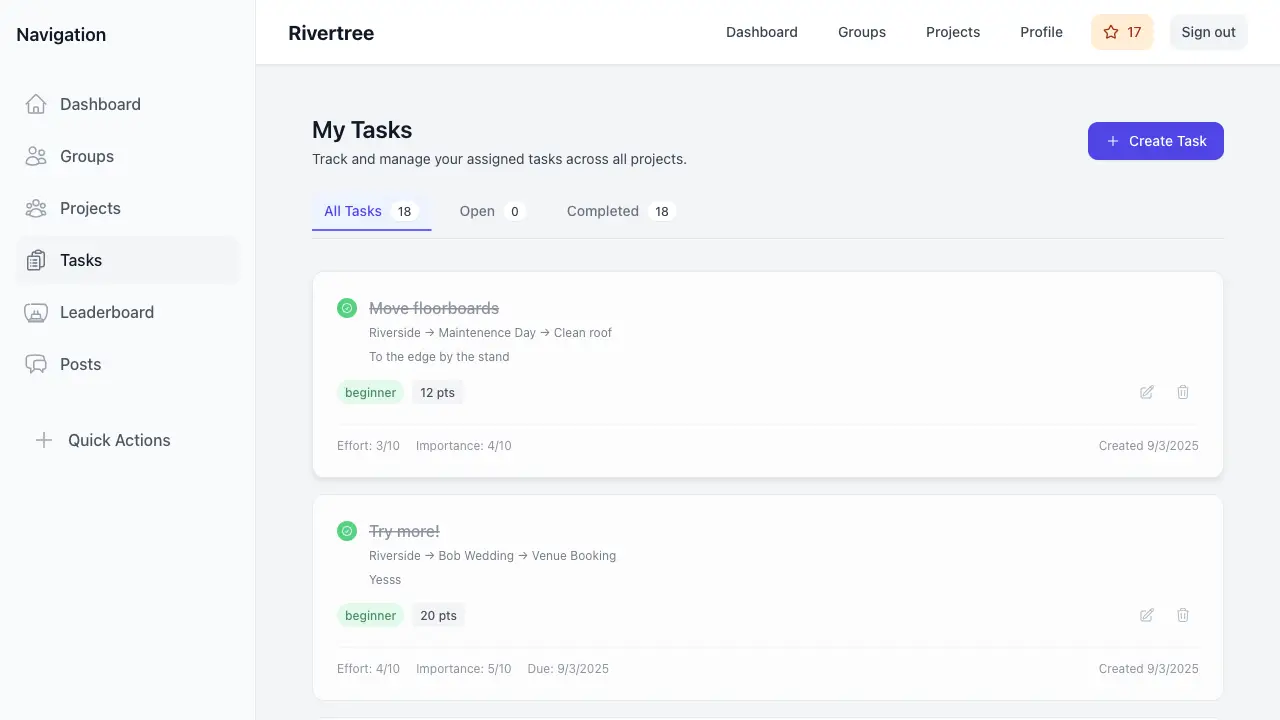Click the Leaderboard icon in sidebar
This screenshot has height=720, width=1280.
(x=36, y=312)
